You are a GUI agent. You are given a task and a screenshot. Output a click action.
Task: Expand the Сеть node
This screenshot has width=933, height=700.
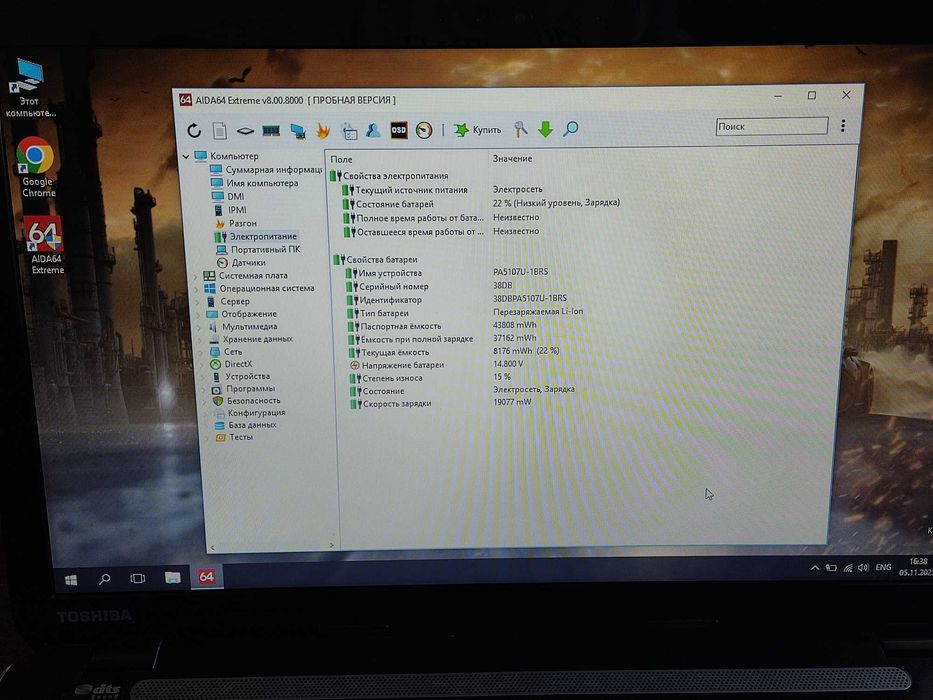[x=201, y=352]
